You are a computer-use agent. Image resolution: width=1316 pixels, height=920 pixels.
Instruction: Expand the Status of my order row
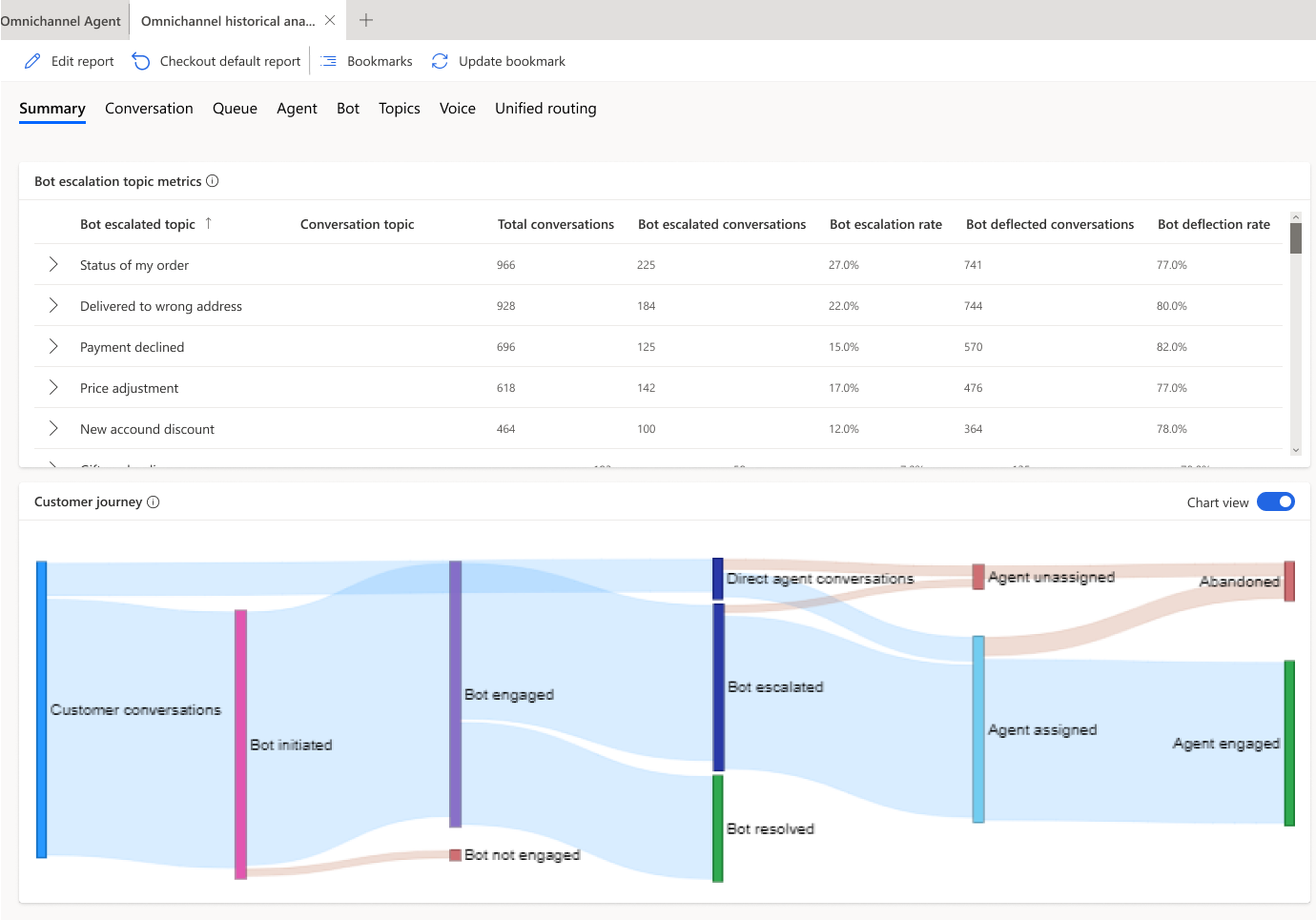pyautogui.click(x=53, y=264)
